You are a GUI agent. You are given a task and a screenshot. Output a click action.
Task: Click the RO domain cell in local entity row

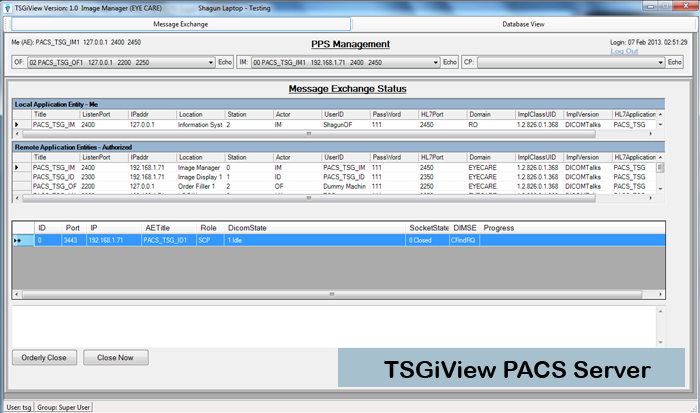pyautogui.click(x=491, y=125)
